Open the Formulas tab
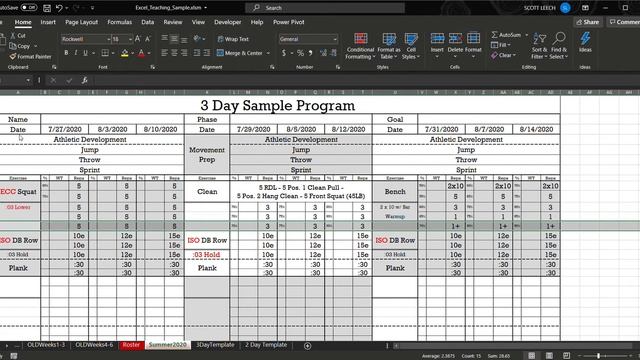The width and height of the screenshot is (640, 360). click(120, 22)
